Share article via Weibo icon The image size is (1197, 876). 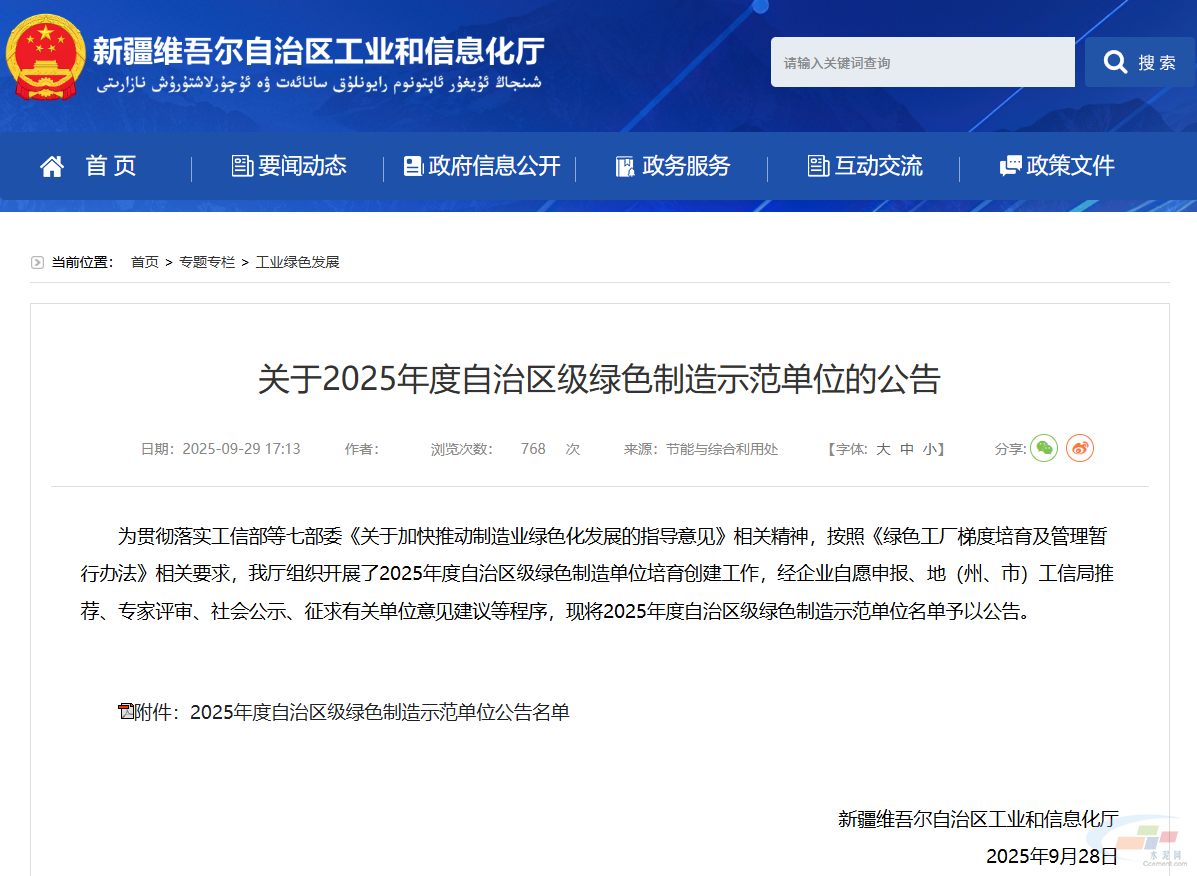(1079, 448)
